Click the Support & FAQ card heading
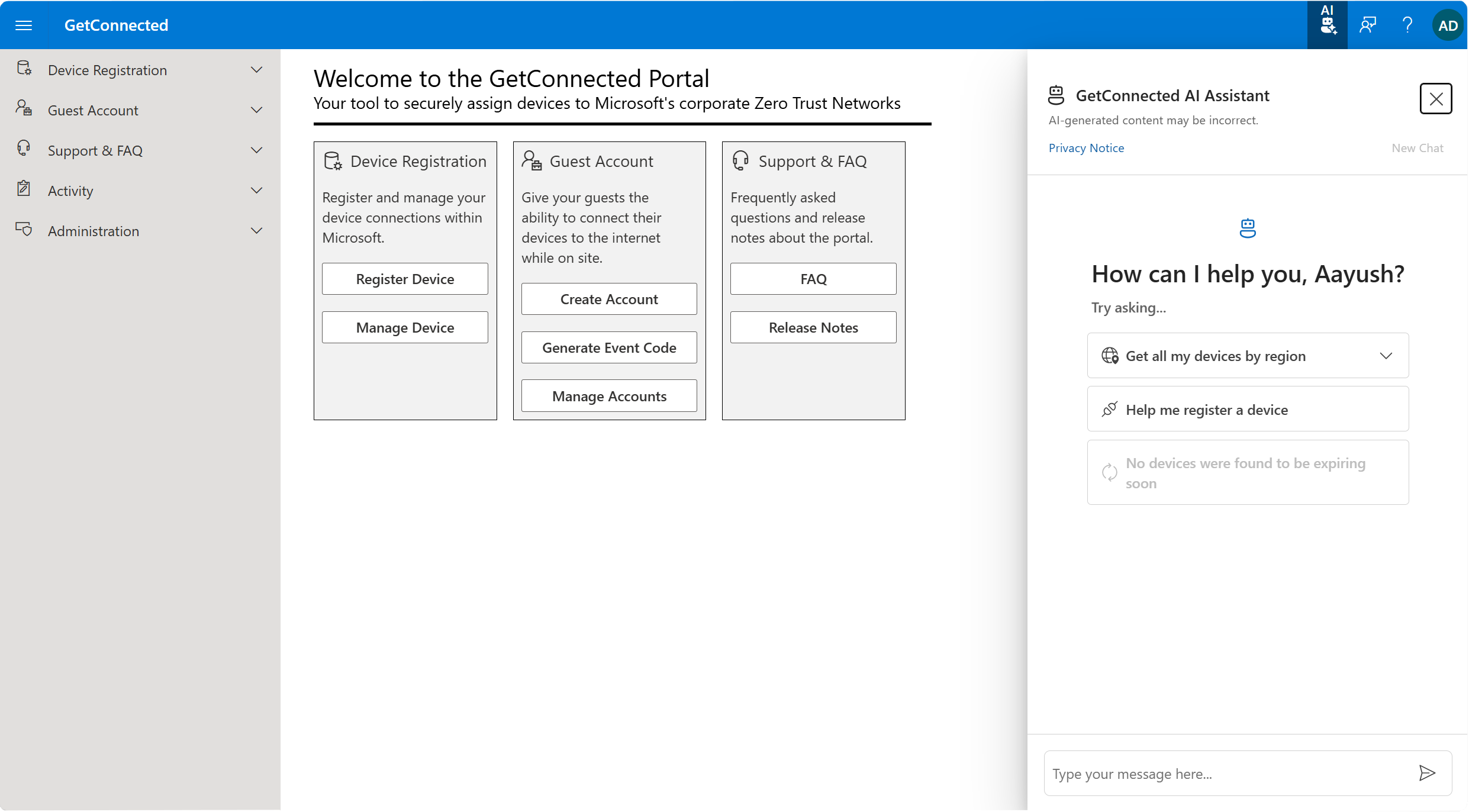Viewport: 1469px width, 812px height. point(813,161)
